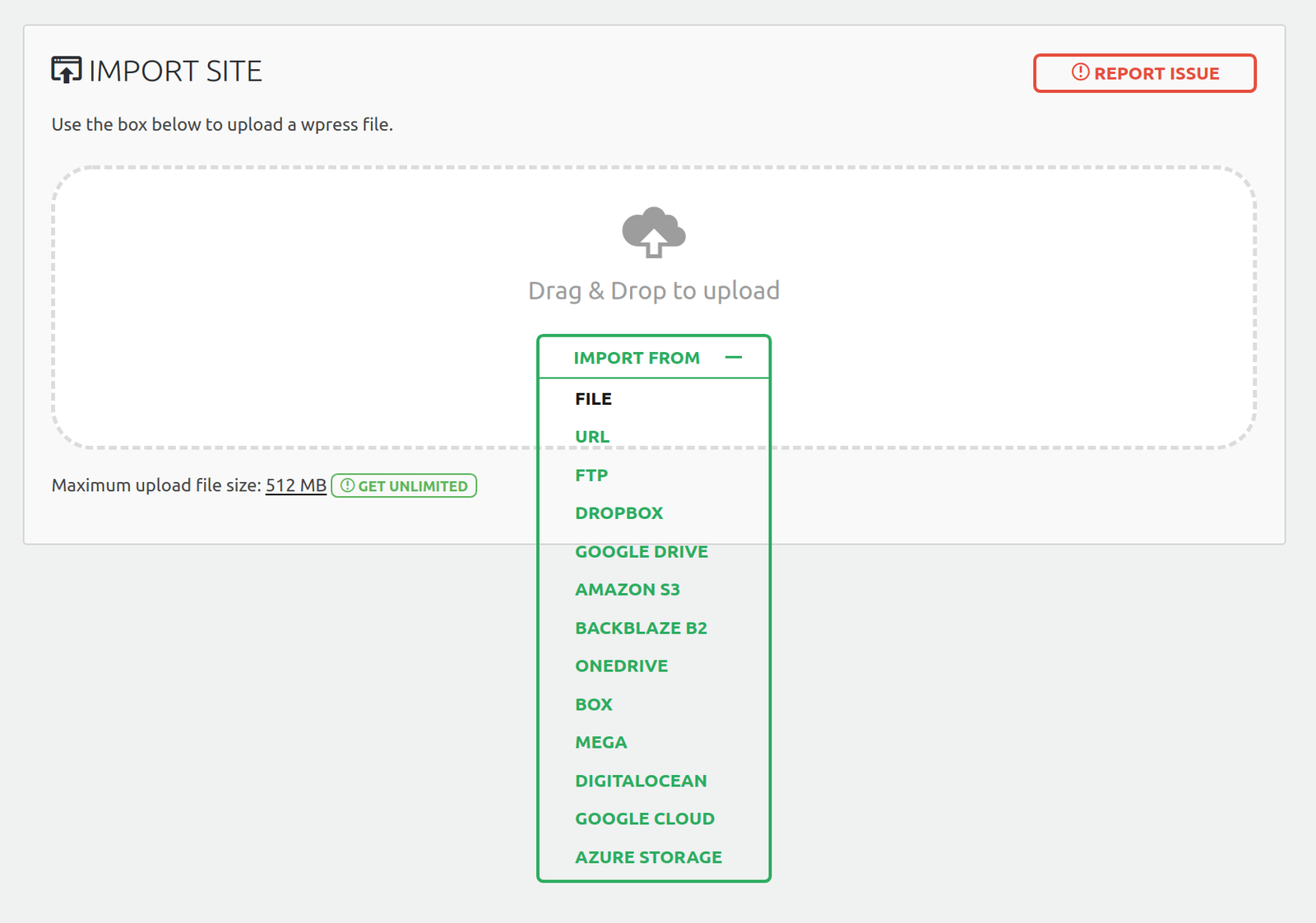Image resolution: width=1316 pixels, height=923 pixels.
Task: Click the Import Site header icon
Action: coord(67,71)
